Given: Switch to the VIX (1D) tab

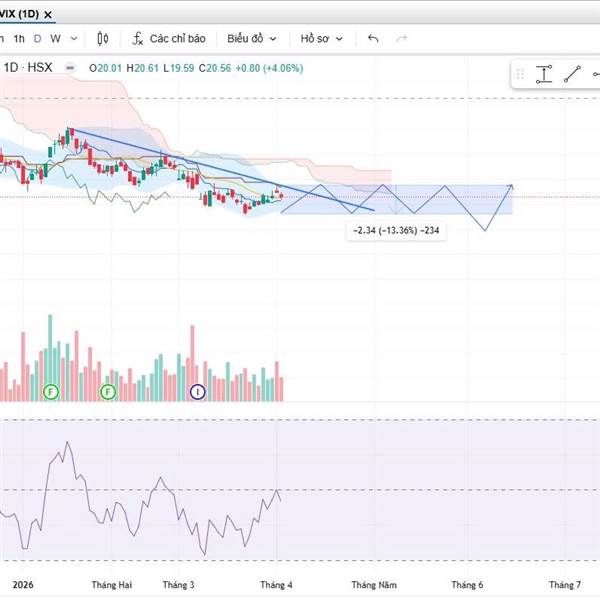Looking at the screenshot, I should tap(19, 15).
